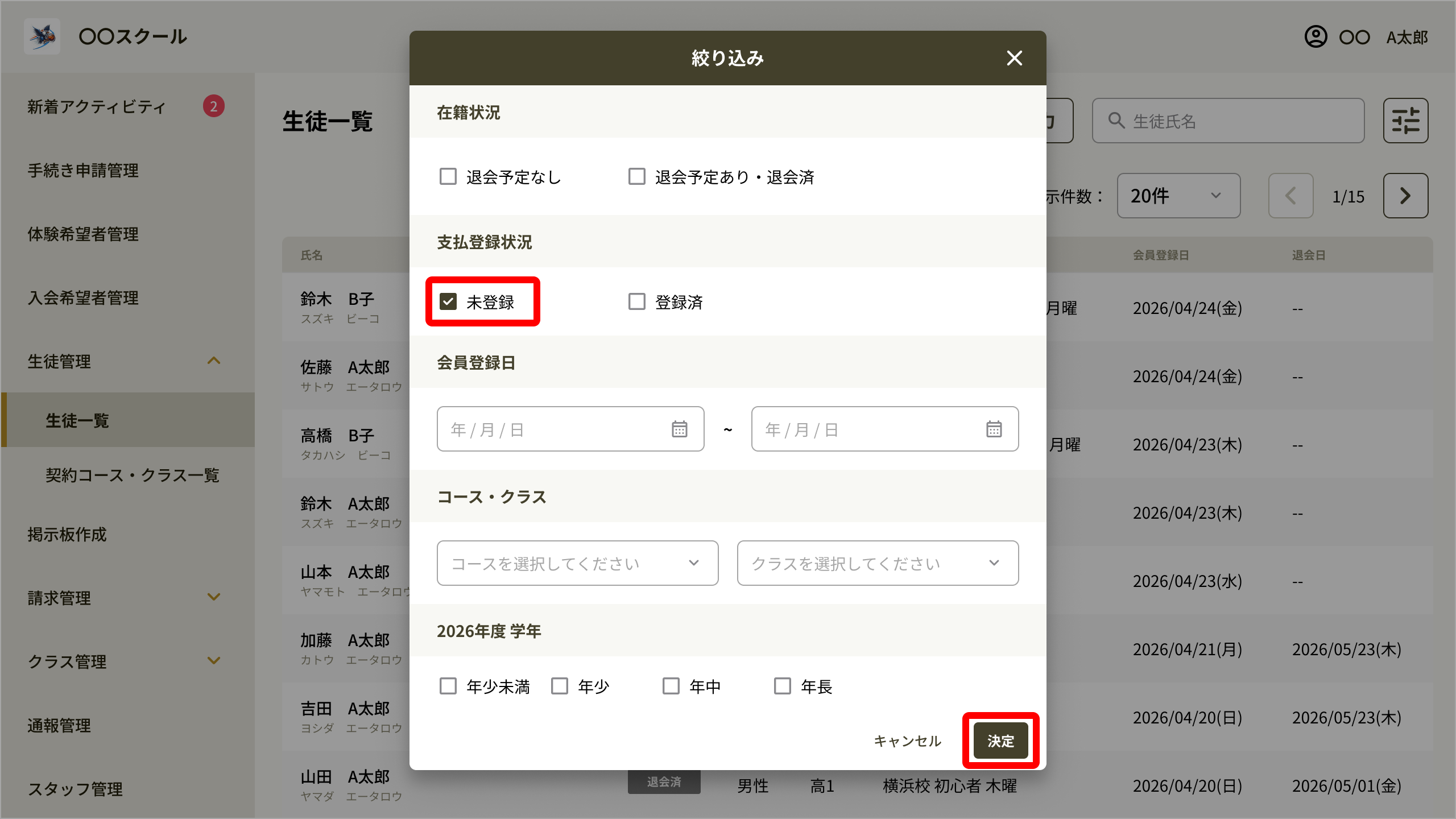Check the 退会予定あり・退会済 checkbox
Screen dimensions: 1456x819
(x=637, y=176)
